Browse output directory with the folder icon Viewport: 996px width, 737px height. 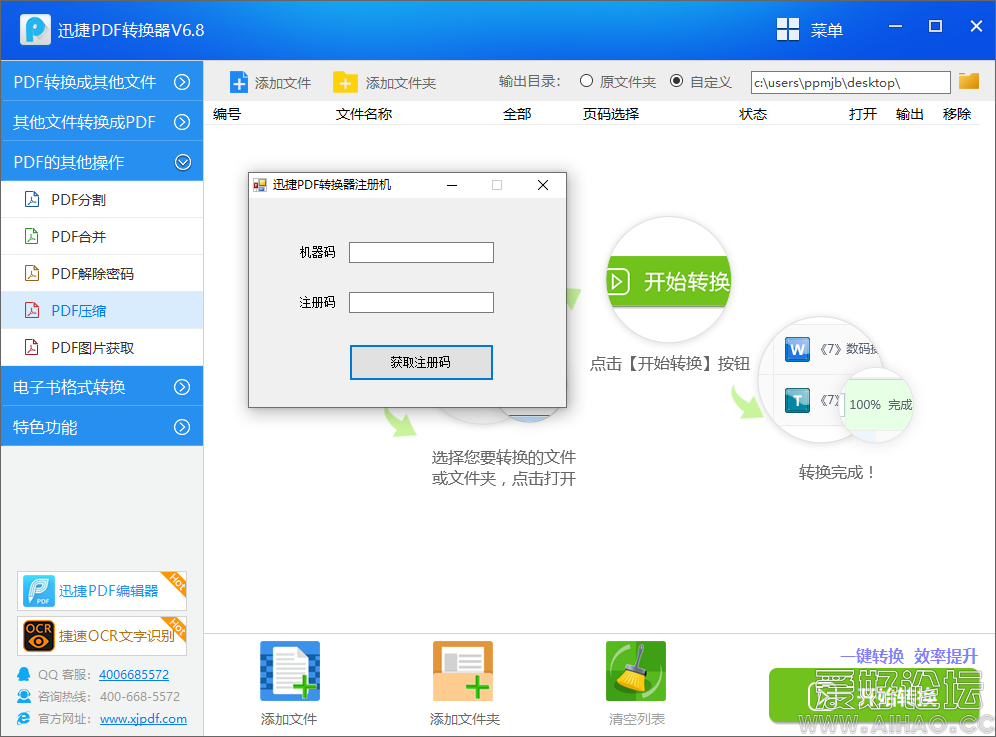(969, 81)
